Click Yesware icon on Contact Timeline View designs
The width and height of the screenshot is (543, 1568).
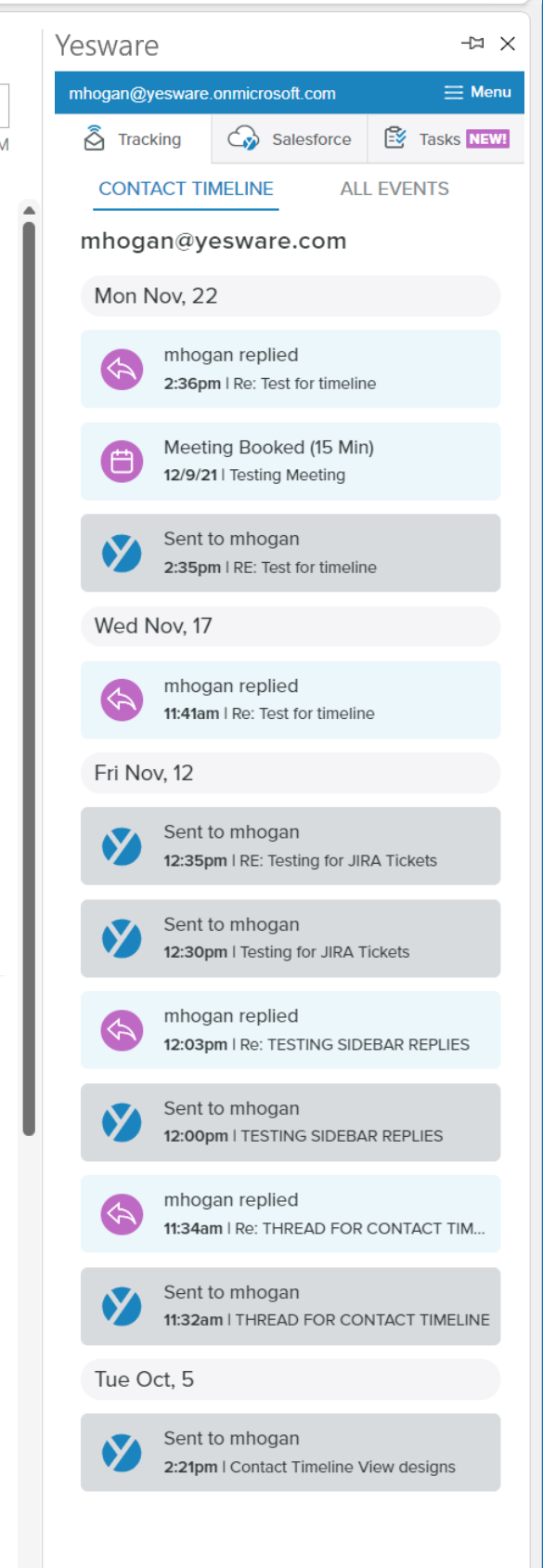pos(122,1453)
